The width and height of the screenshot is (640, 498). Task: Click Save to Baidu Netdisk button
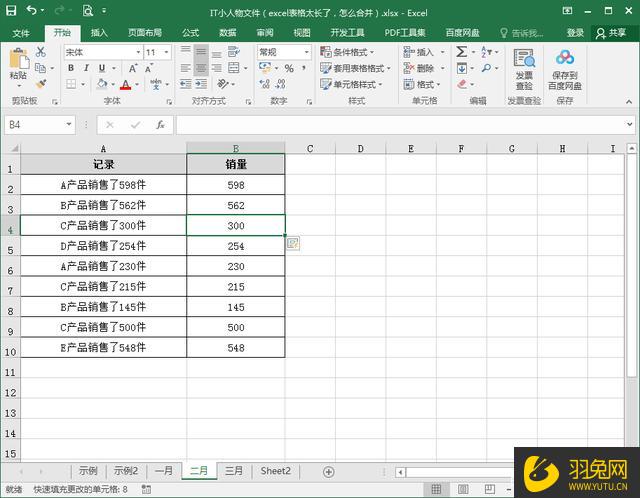tap(565, 68)
